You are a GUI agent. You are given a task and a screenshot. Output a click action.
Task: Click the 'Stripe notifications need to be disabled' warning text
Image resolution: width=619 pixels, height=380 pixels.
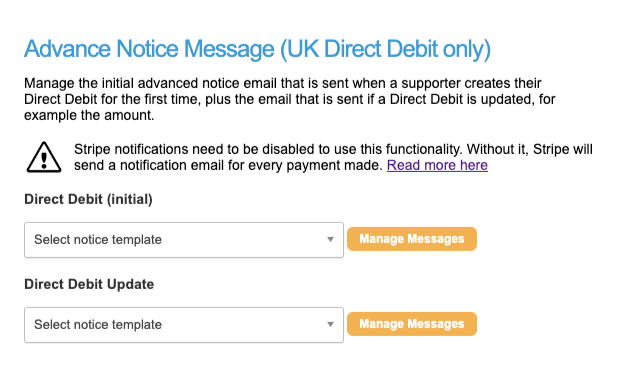click(x=333, y=157)
